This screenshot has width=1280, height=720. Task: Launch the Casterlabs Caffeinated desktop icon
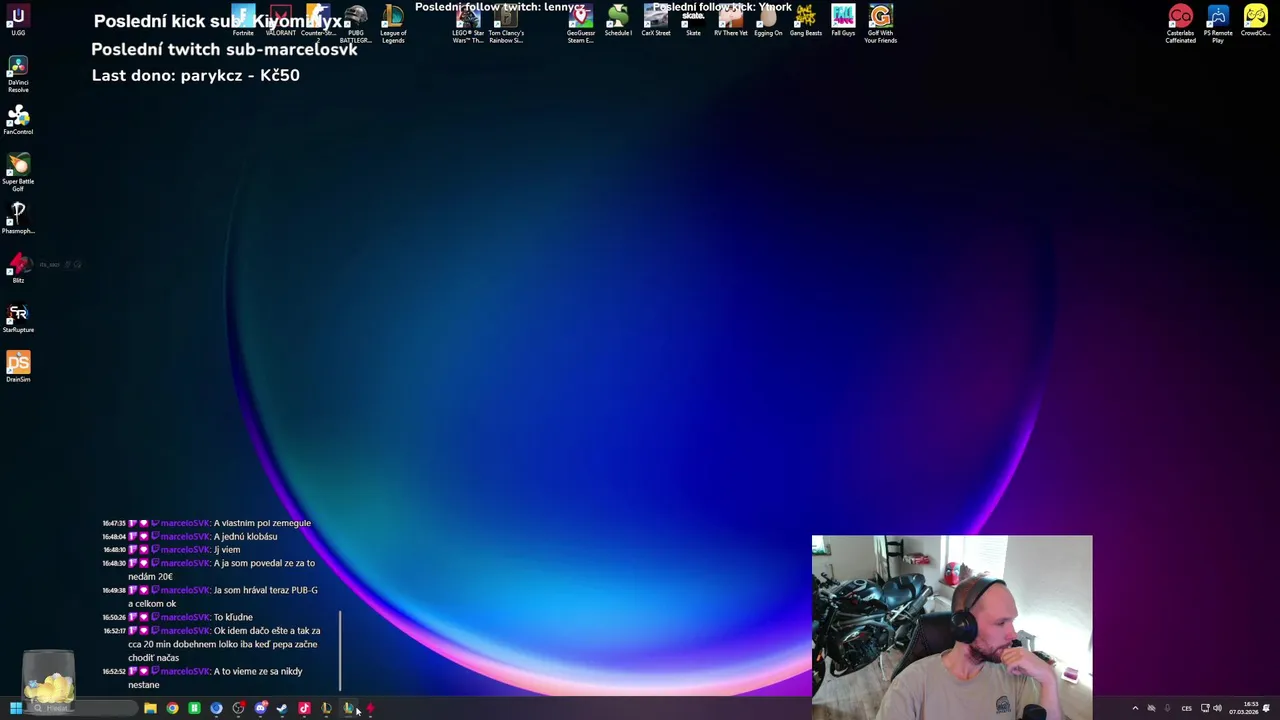pos(1181,23)
